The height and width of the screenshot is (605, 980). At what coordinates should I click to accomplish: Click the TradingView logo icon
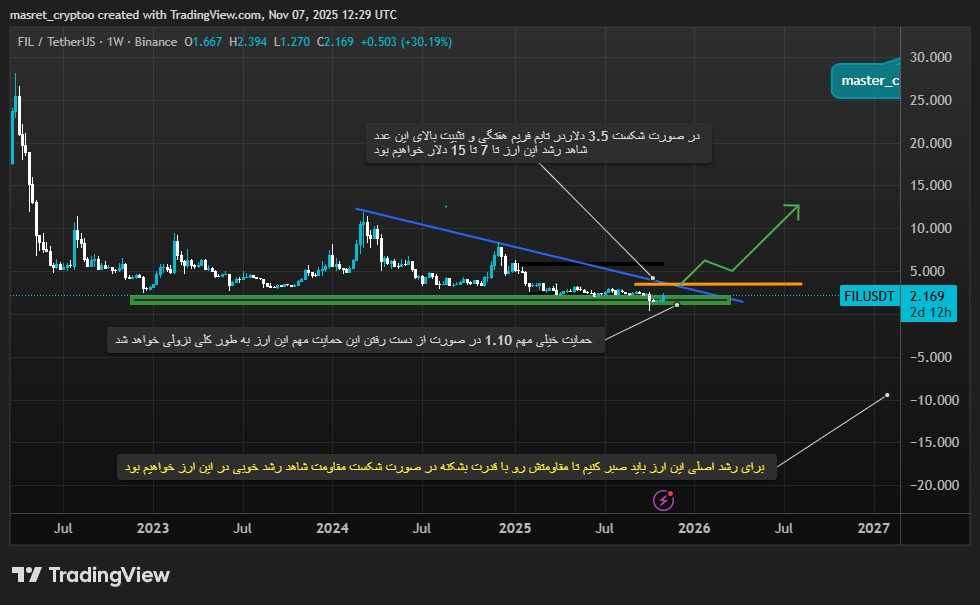pos(27,575)
